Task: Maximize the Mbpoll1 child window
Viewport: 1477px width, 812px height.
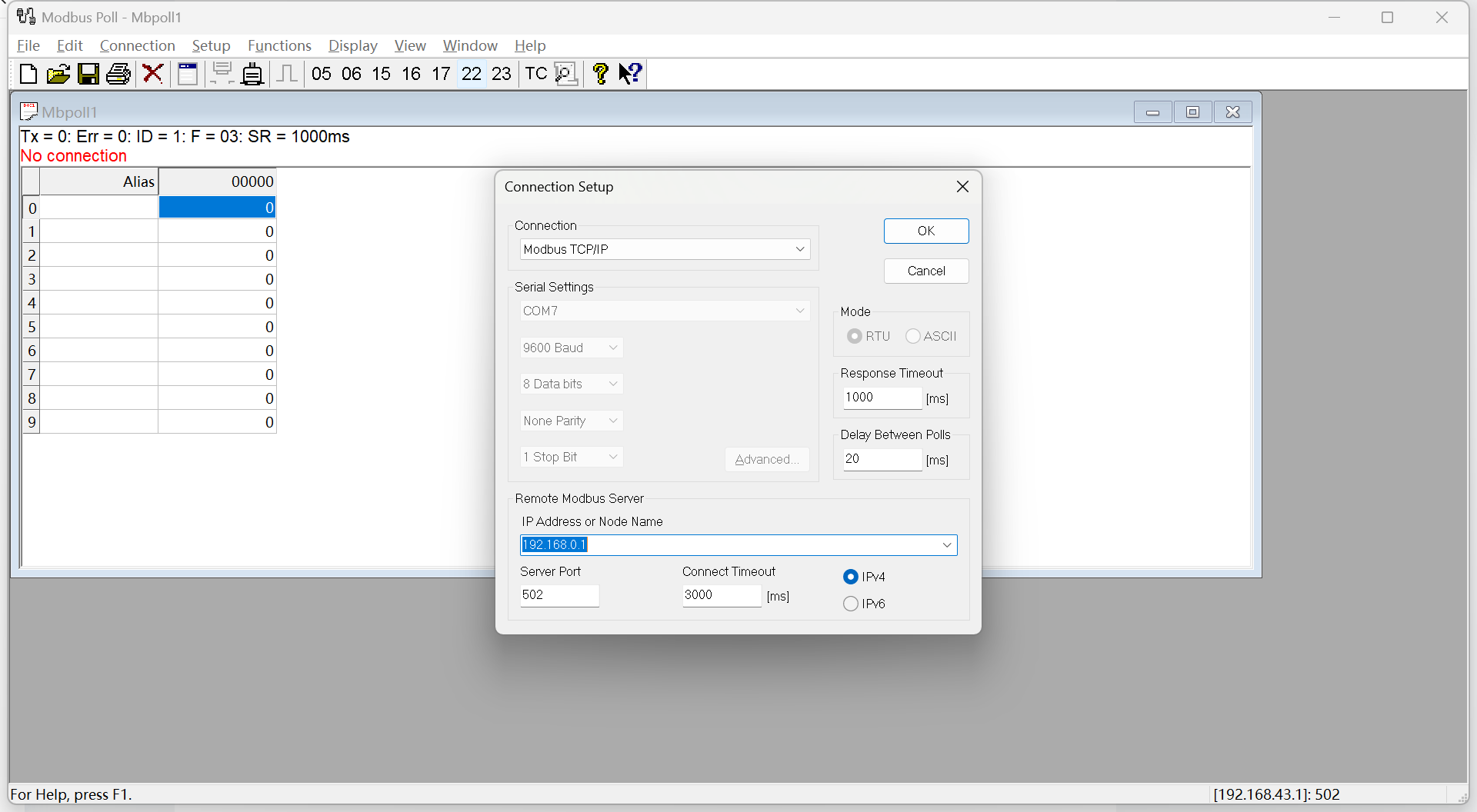Action: pyautogui.click(x=1192, y=112)
